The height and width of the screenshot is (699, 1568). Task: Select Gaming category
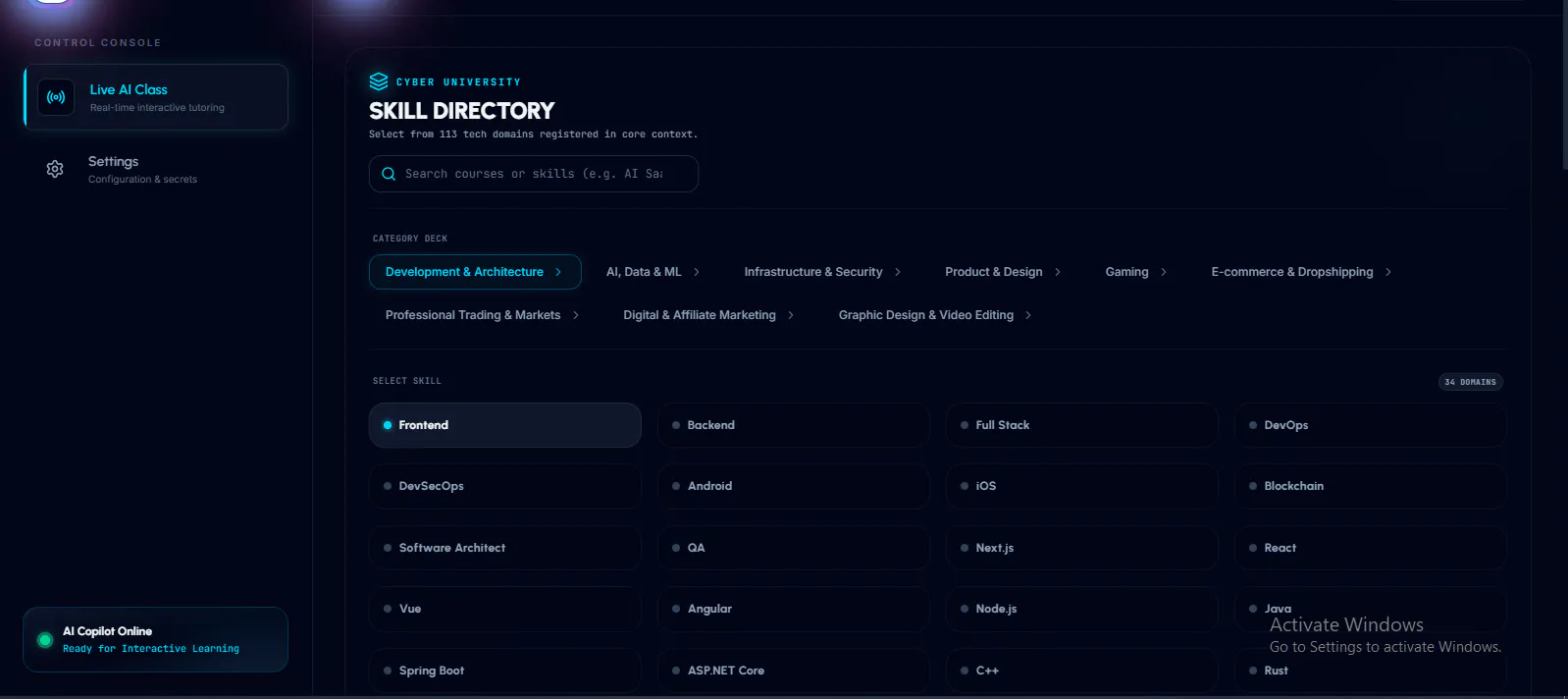1135,272
